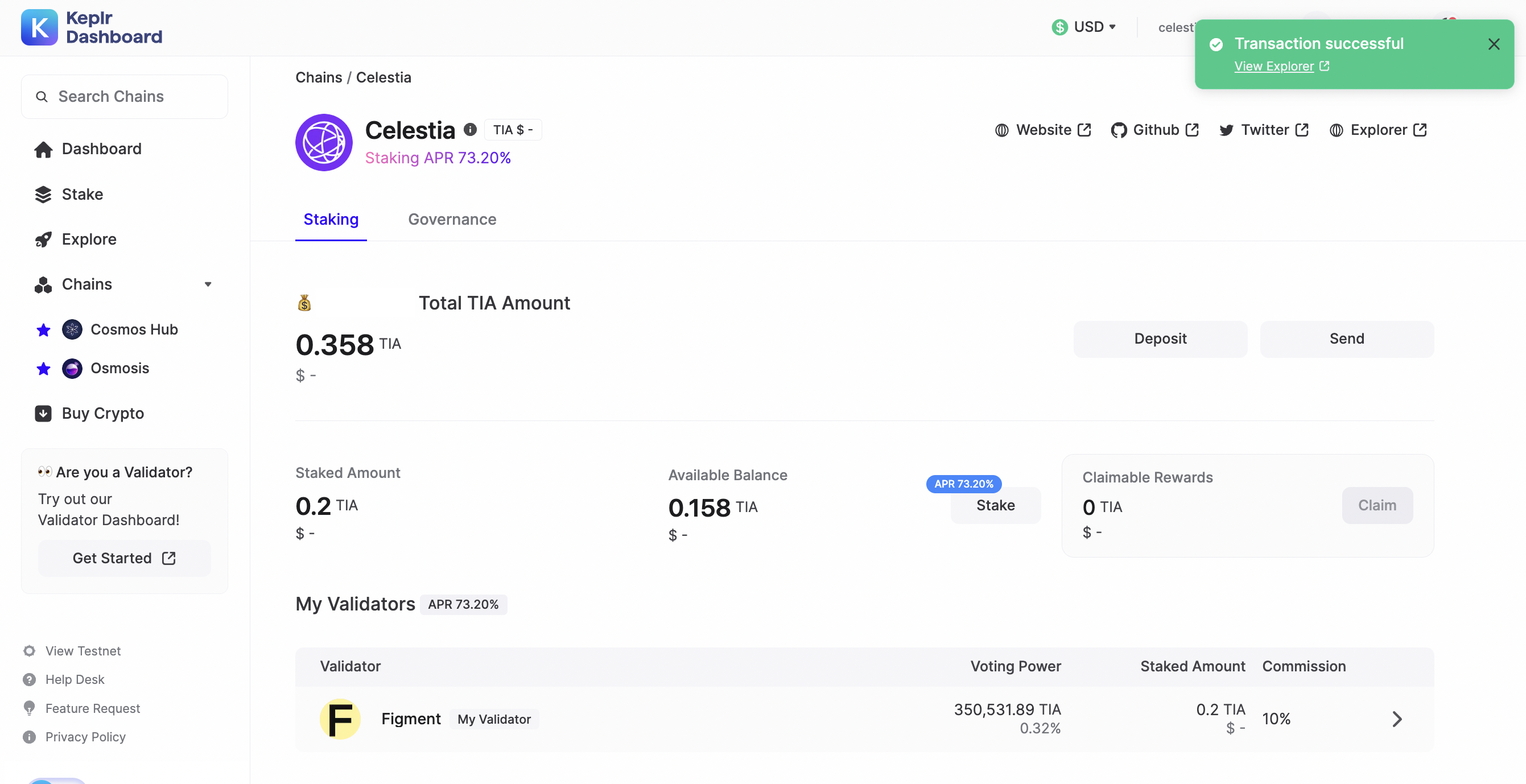
Task: Switch to the Staking tab
Action: [331, 220]
